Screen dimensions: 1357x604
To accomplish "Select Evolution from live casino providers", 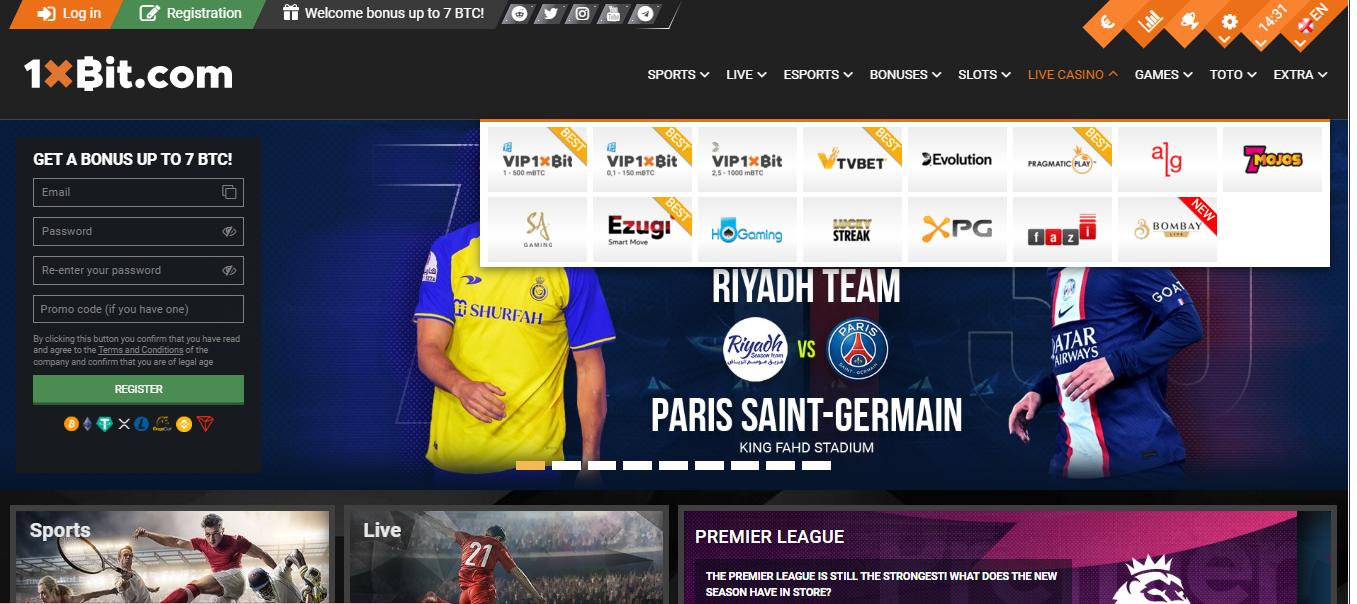I will [x=957, y=160].
